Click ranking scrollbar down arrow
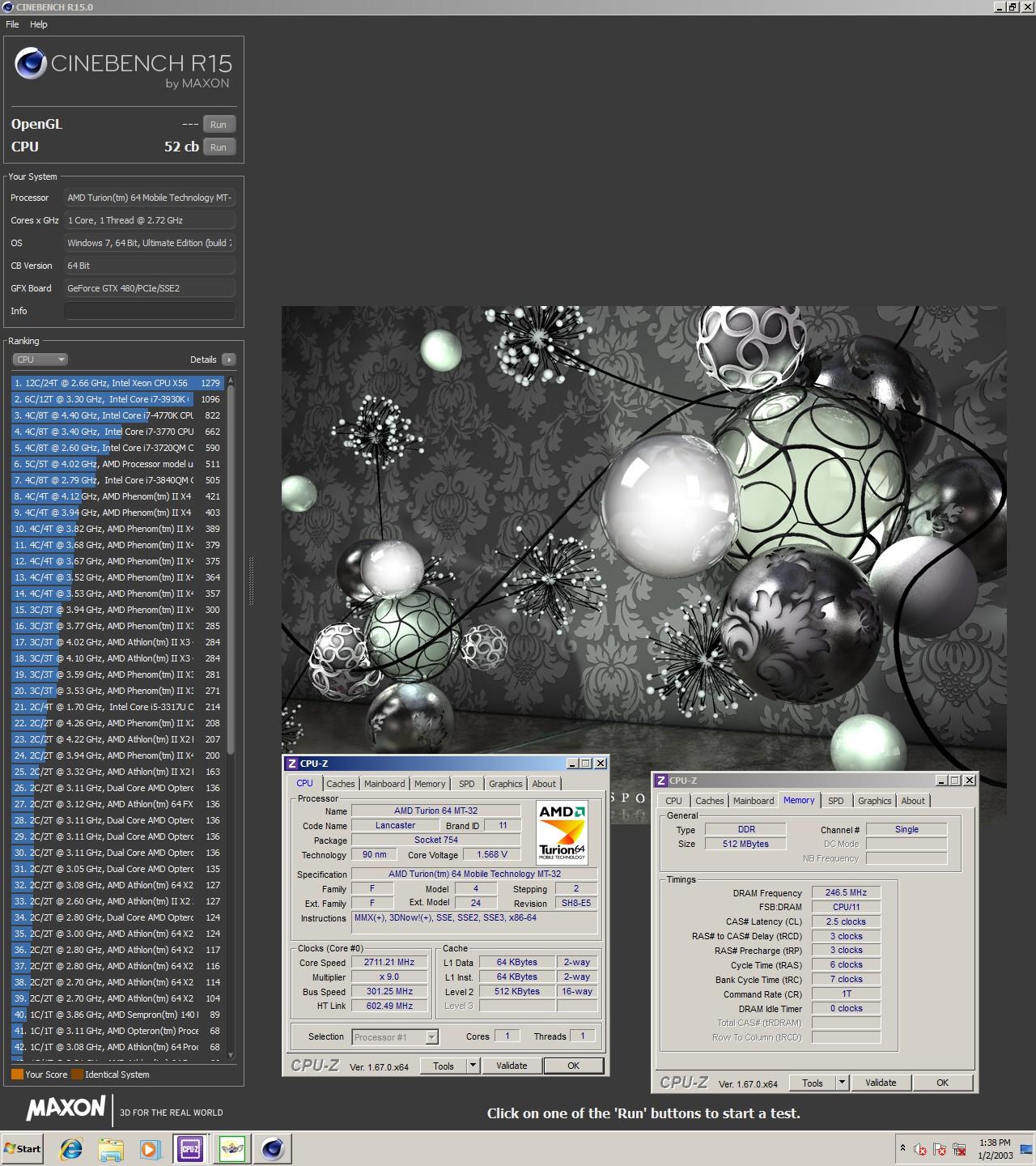The width and height of the screenshot is (1036, 1166). click(231, 1055)
